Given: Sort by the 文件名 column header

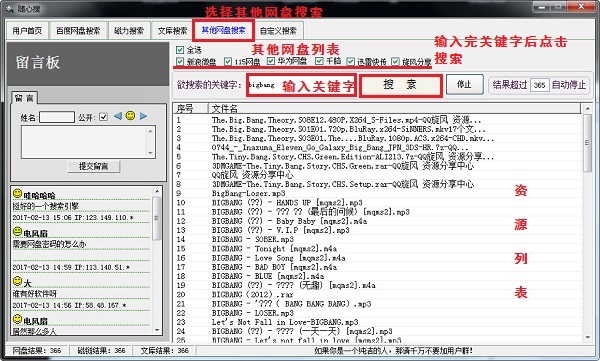Looking at the screenshot, I should click(x=394, y=108).
